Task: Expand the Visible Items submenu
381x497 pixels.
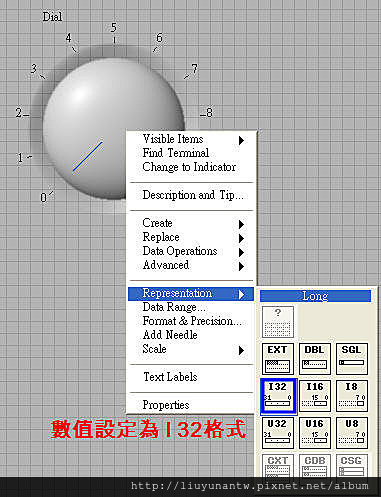Action: 191,139
